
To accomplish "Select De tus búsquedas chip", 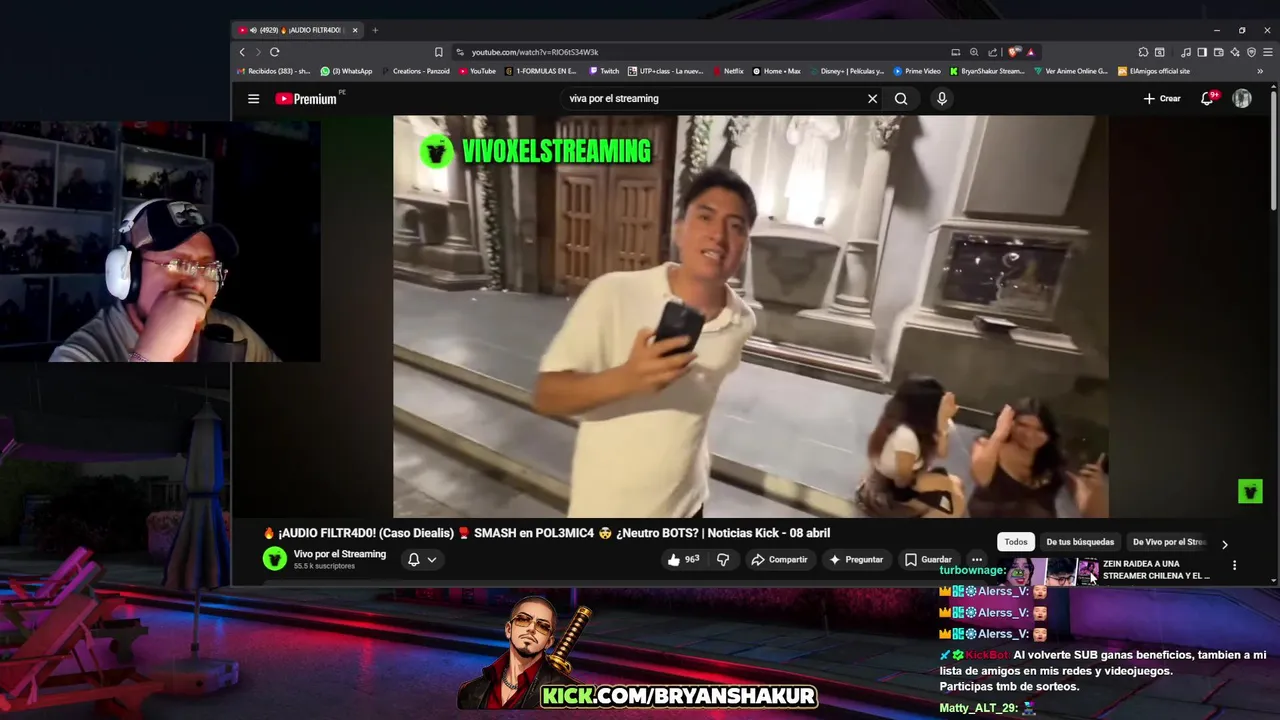I will [x=1080, y=542].
